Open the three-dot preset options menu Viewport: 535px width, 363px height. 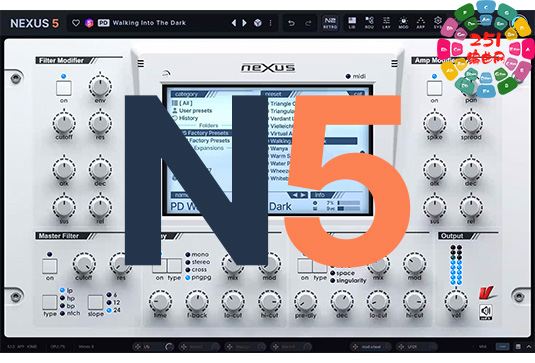tap(271, 23)
